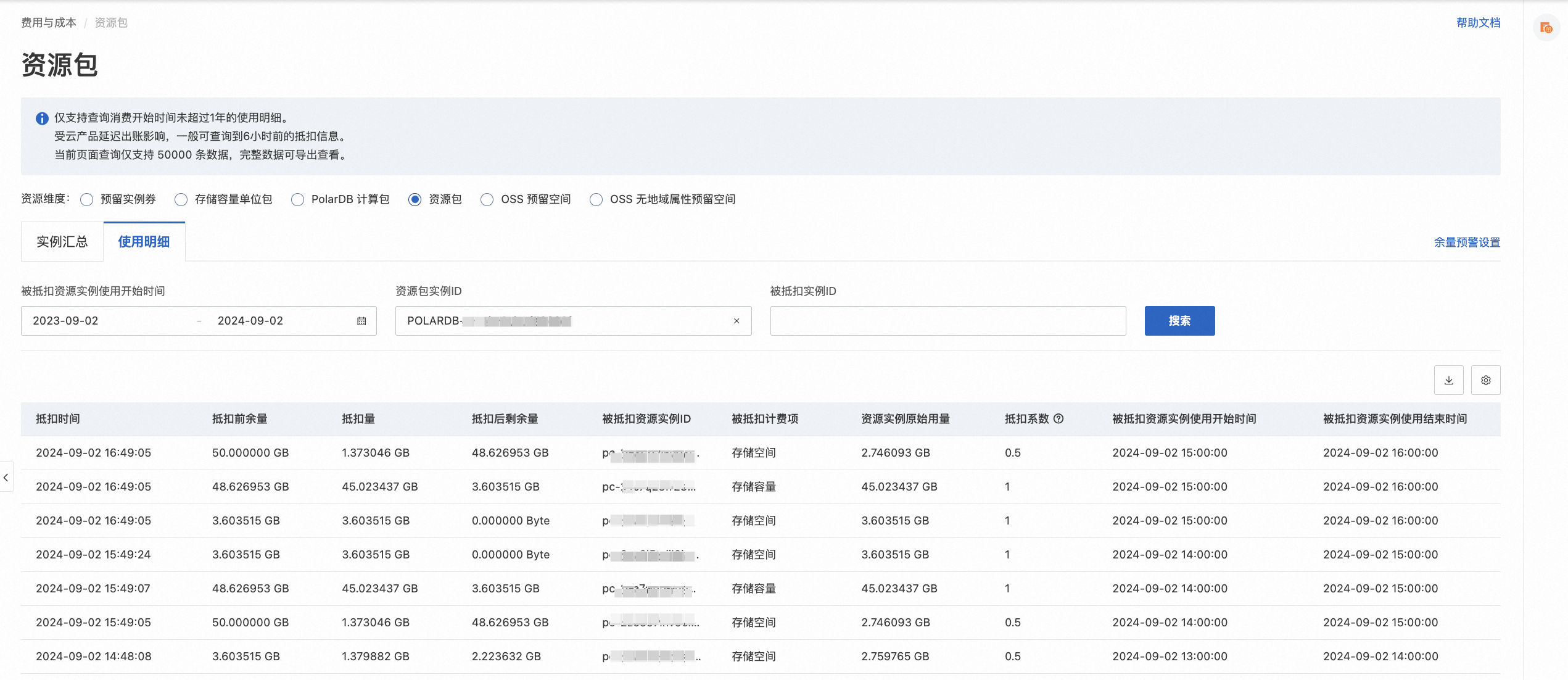The width and height of the screenshot is (1568, 680).
Task: Click the 抵扣量 column header
Action: (x=358, y=419)
